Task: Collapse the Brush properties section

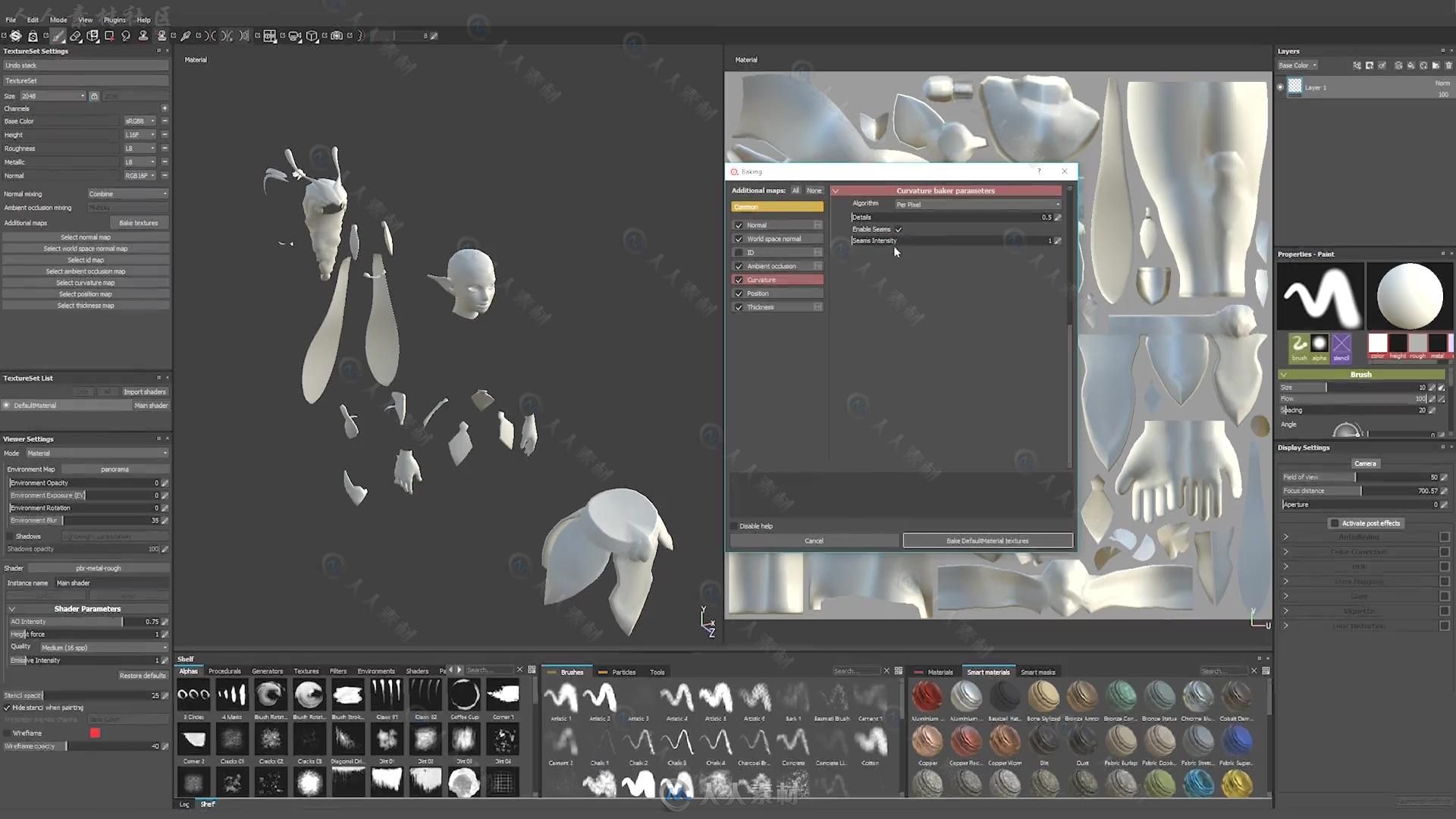Action: 1284,375
